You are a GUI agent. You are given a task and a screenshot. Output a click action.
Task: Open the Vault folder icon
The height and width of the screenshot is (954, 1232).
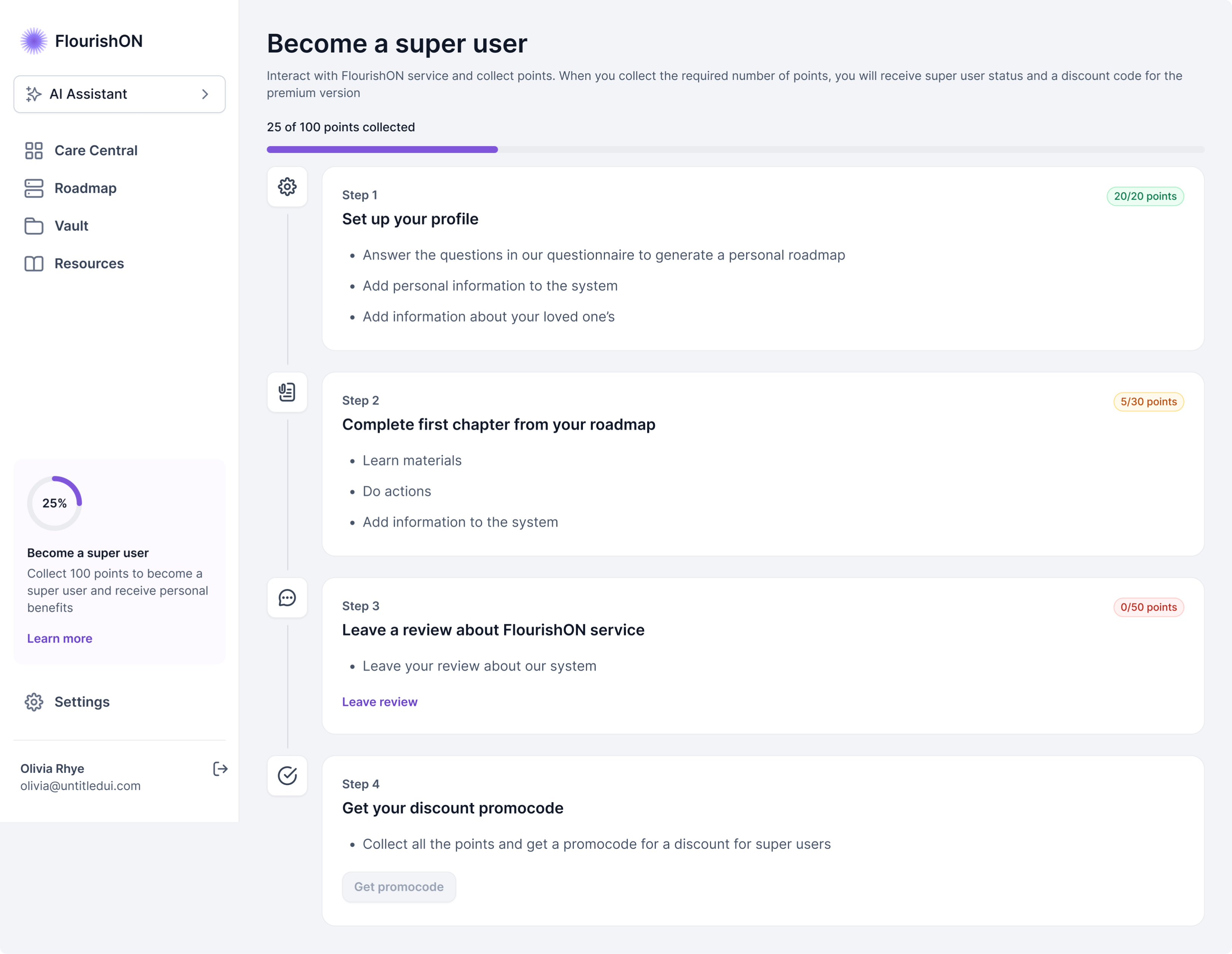coord(34,226)
